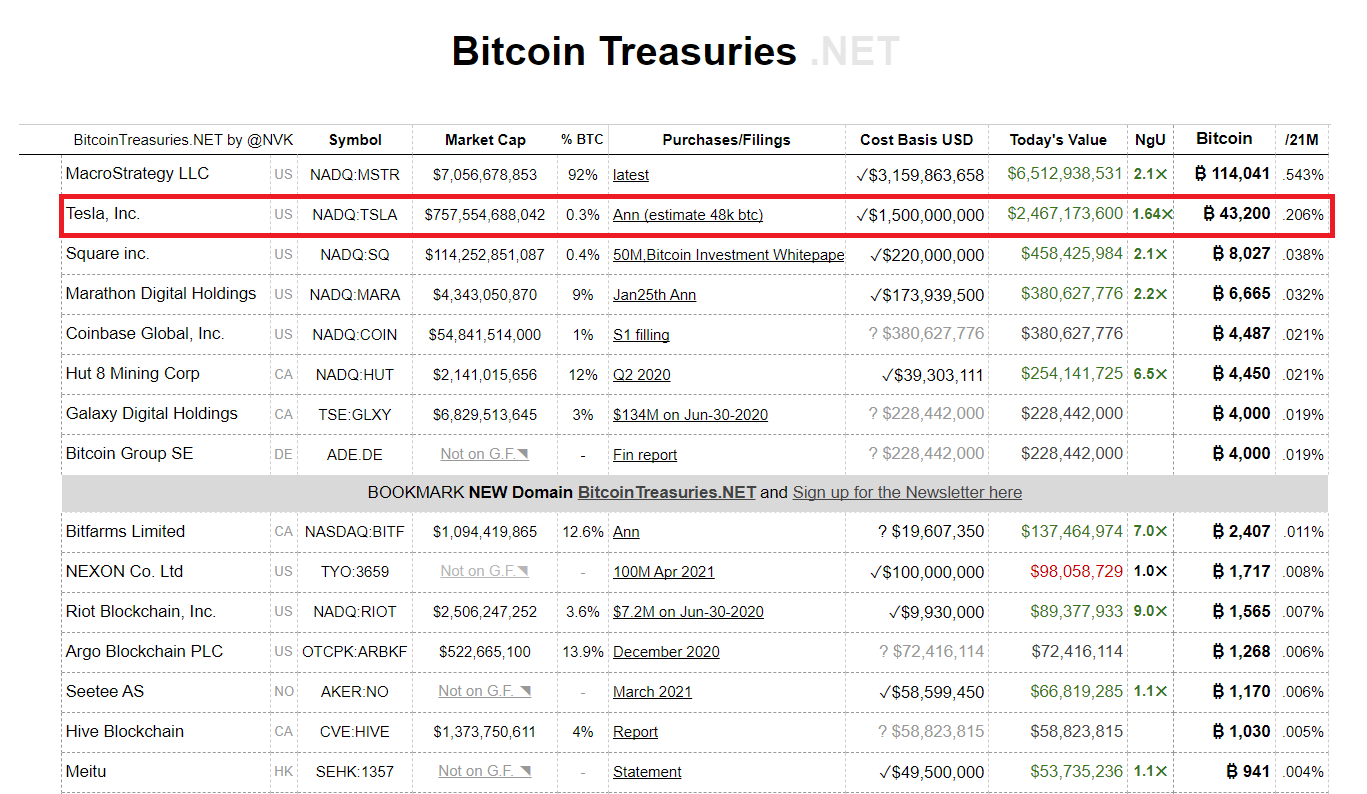Open Hive Blockchain 'Report' link

pos(635,732)
